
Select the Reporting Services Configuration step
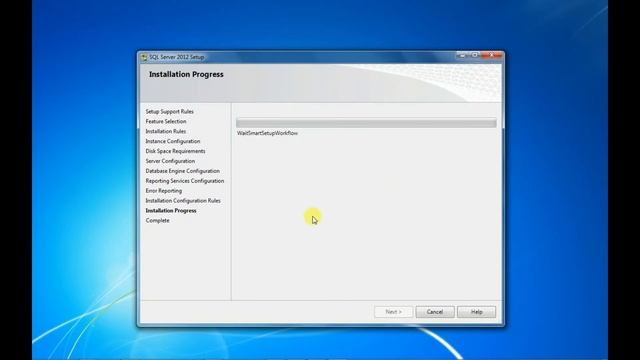tap(184, 181)
